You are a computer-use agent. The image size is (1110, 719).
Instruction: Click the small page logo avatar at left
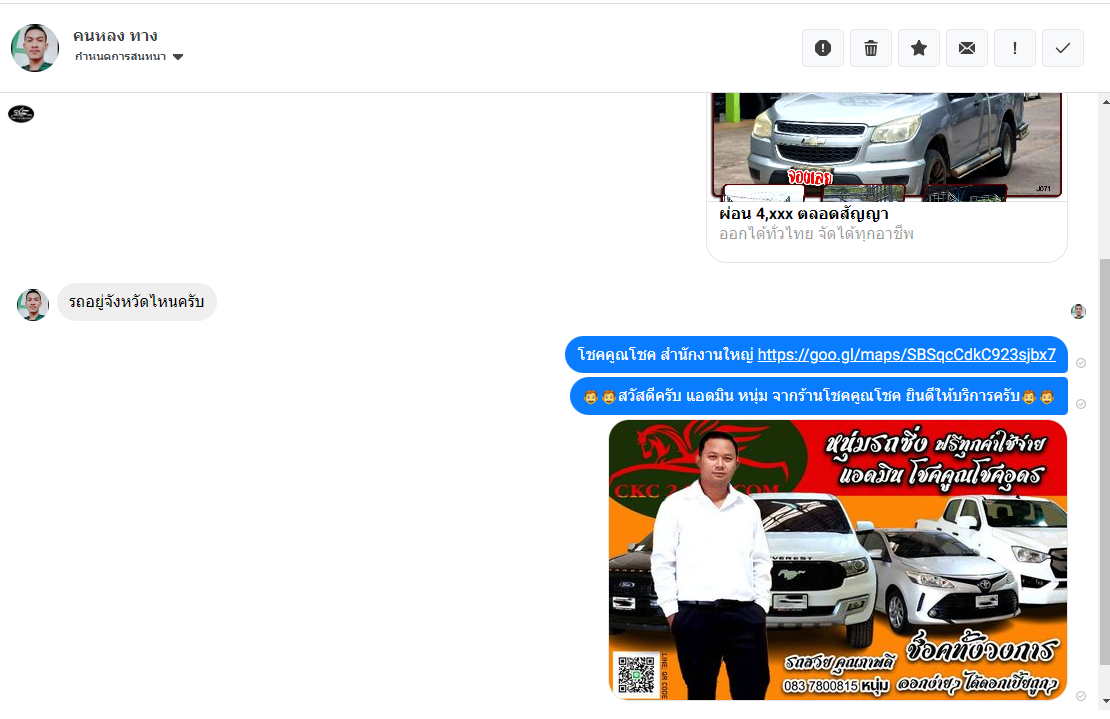click(x=21, y=114)
